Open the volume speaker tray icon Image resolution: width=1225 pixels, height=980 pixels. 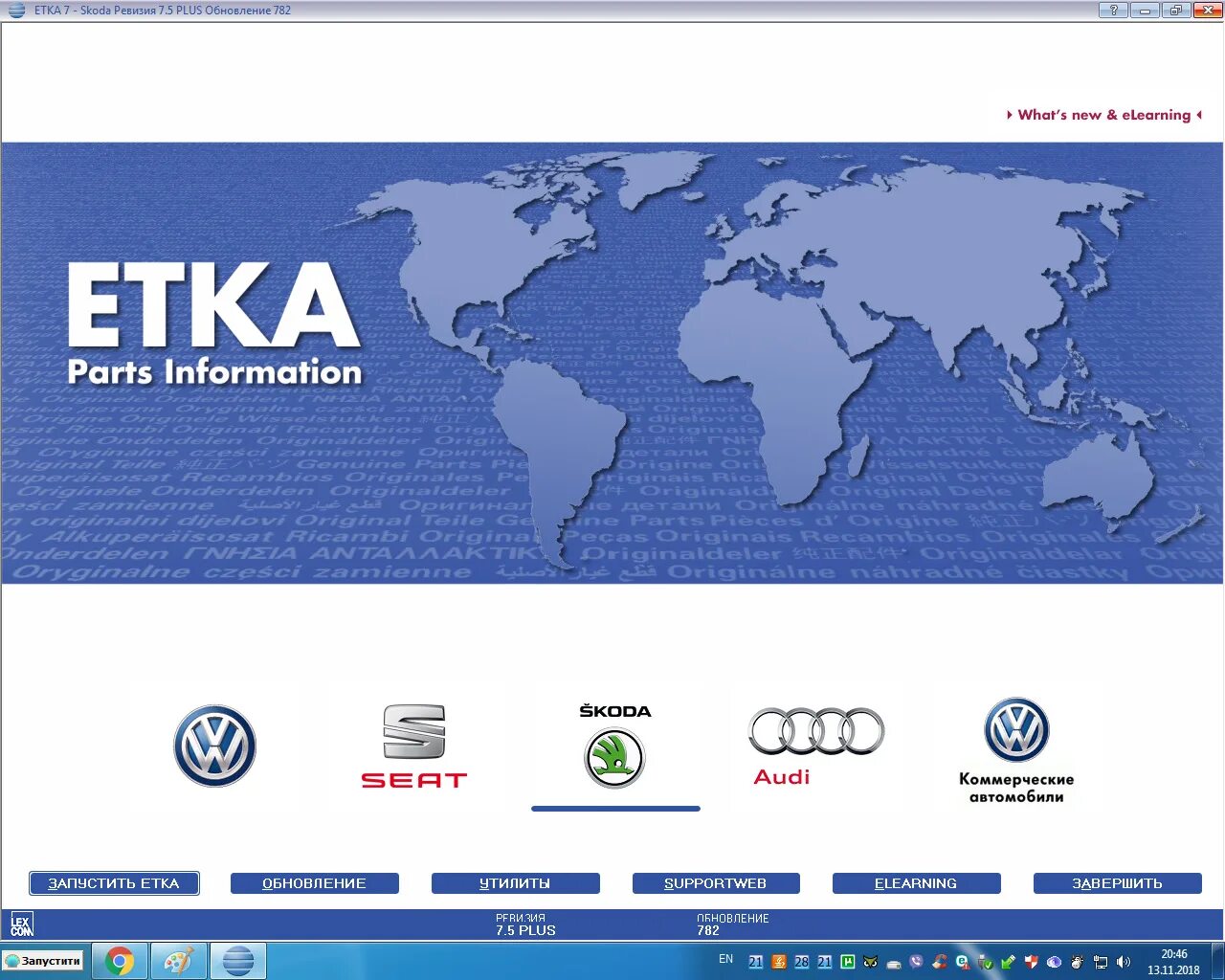1124,962
